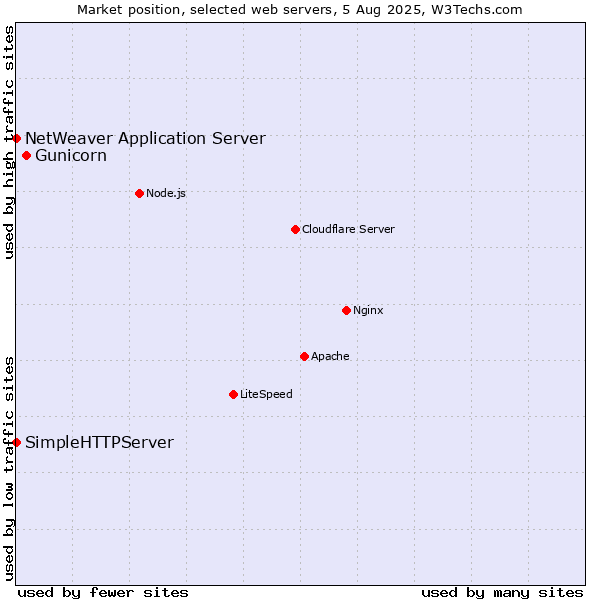This screenshot has height=600, width=600.
Task: Click the SimpleHTTPServer red marker
Action: point(16,443)
